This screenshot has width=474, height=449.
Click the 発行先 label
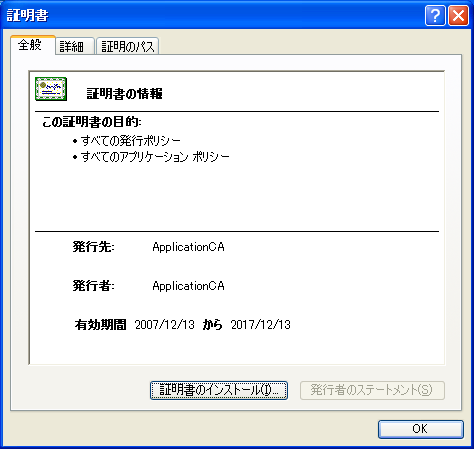(93, 247)
